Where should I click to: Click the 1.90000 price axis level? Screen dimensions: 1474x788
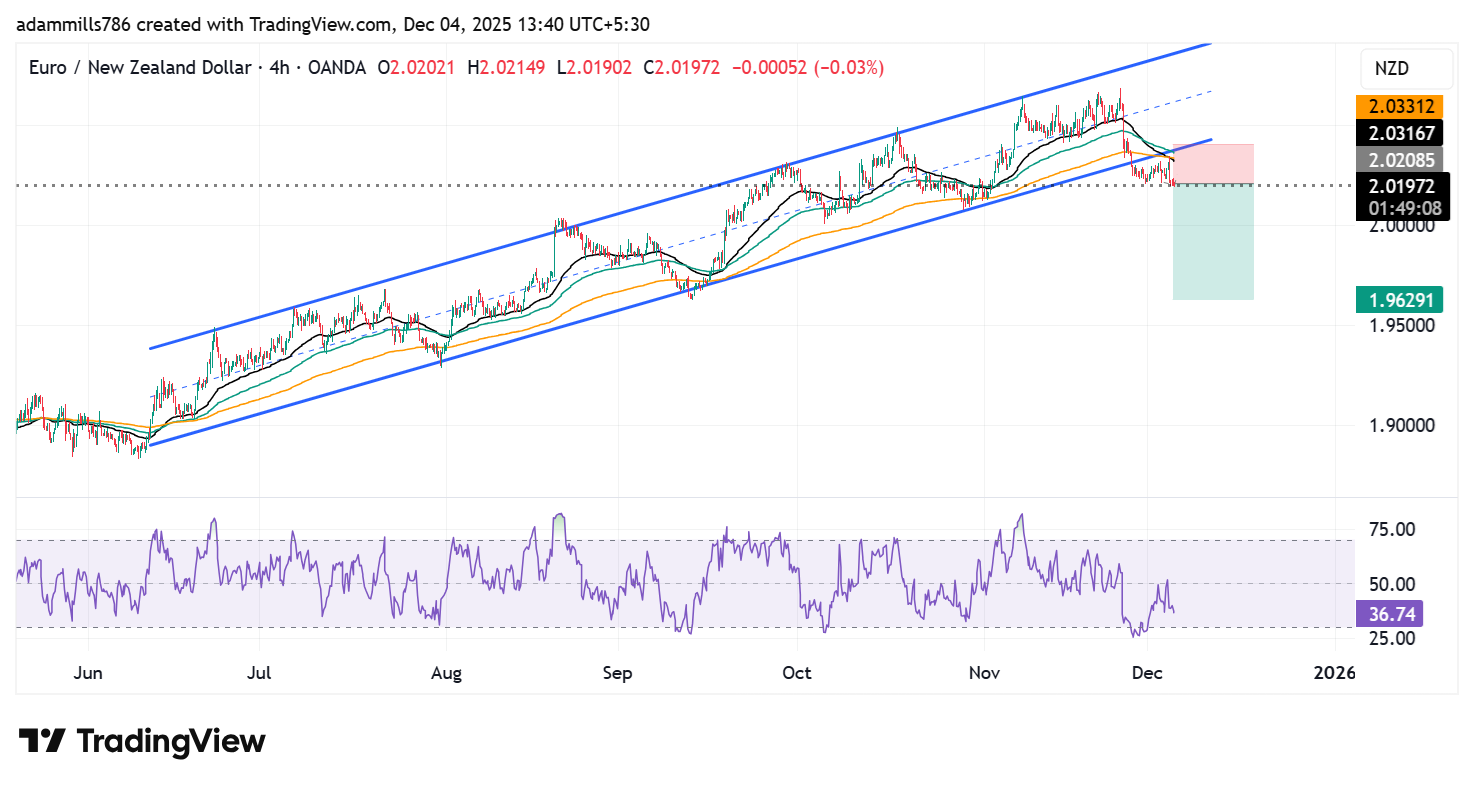1399,425
